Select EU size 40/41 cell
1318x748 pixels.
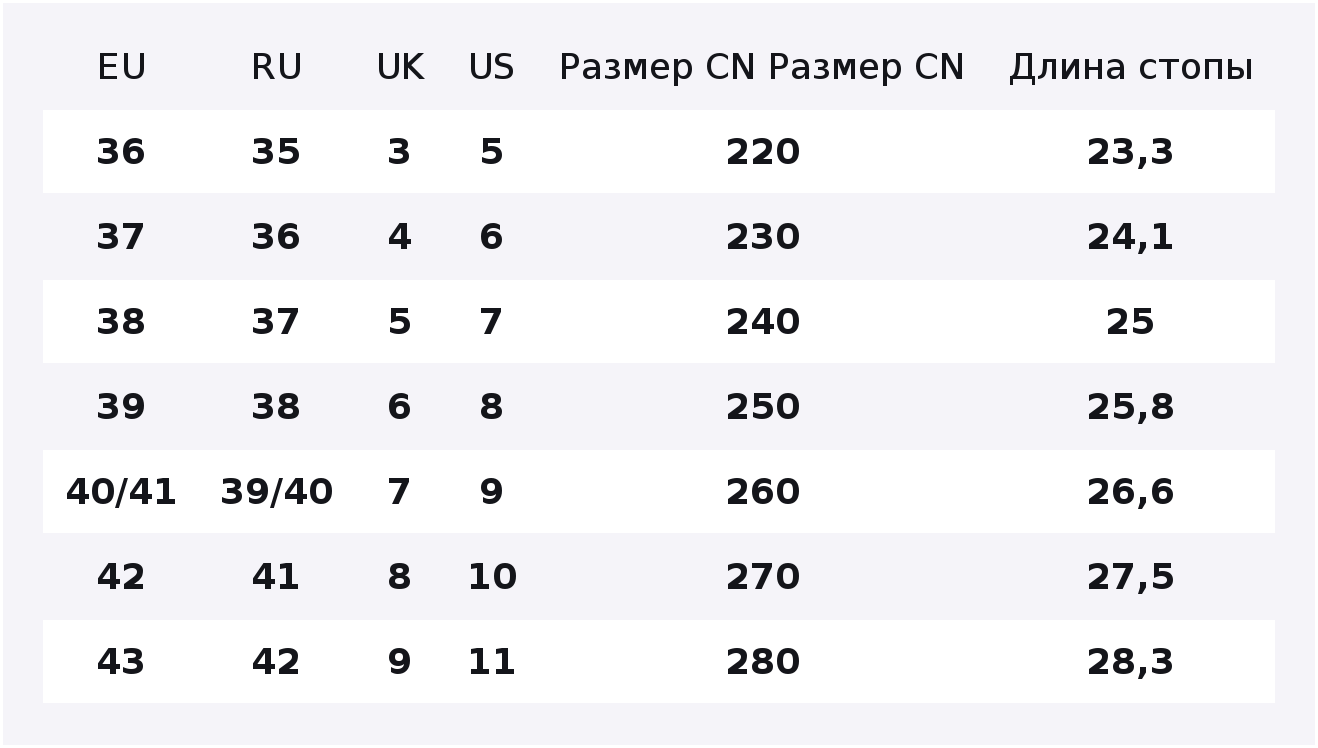[x=121, y=492]
